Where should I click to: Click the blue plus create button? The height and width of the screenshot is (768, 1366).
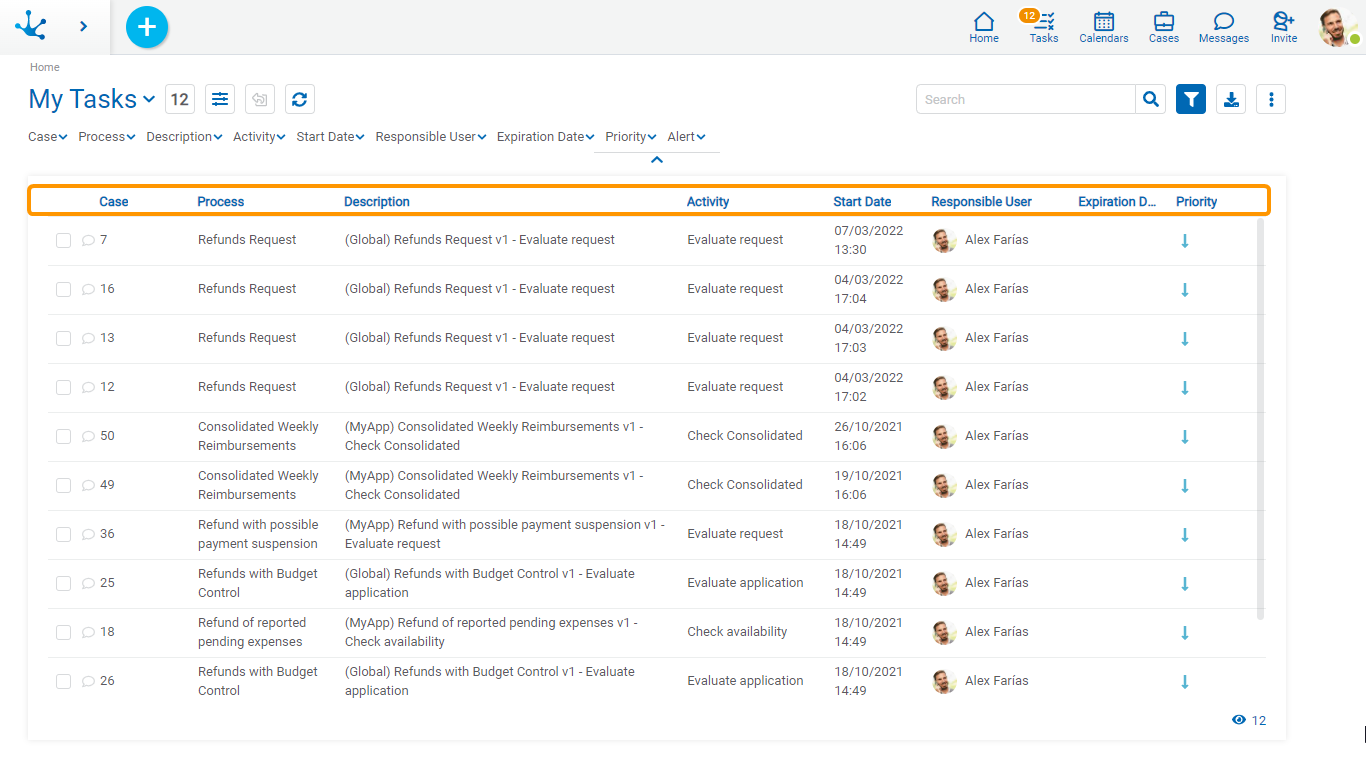147,27
